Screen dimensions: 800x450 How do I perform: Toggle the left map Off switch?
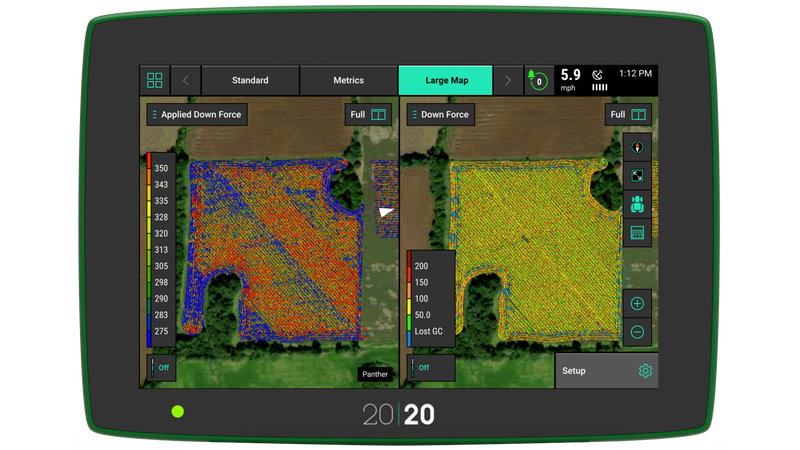point(161,367)
